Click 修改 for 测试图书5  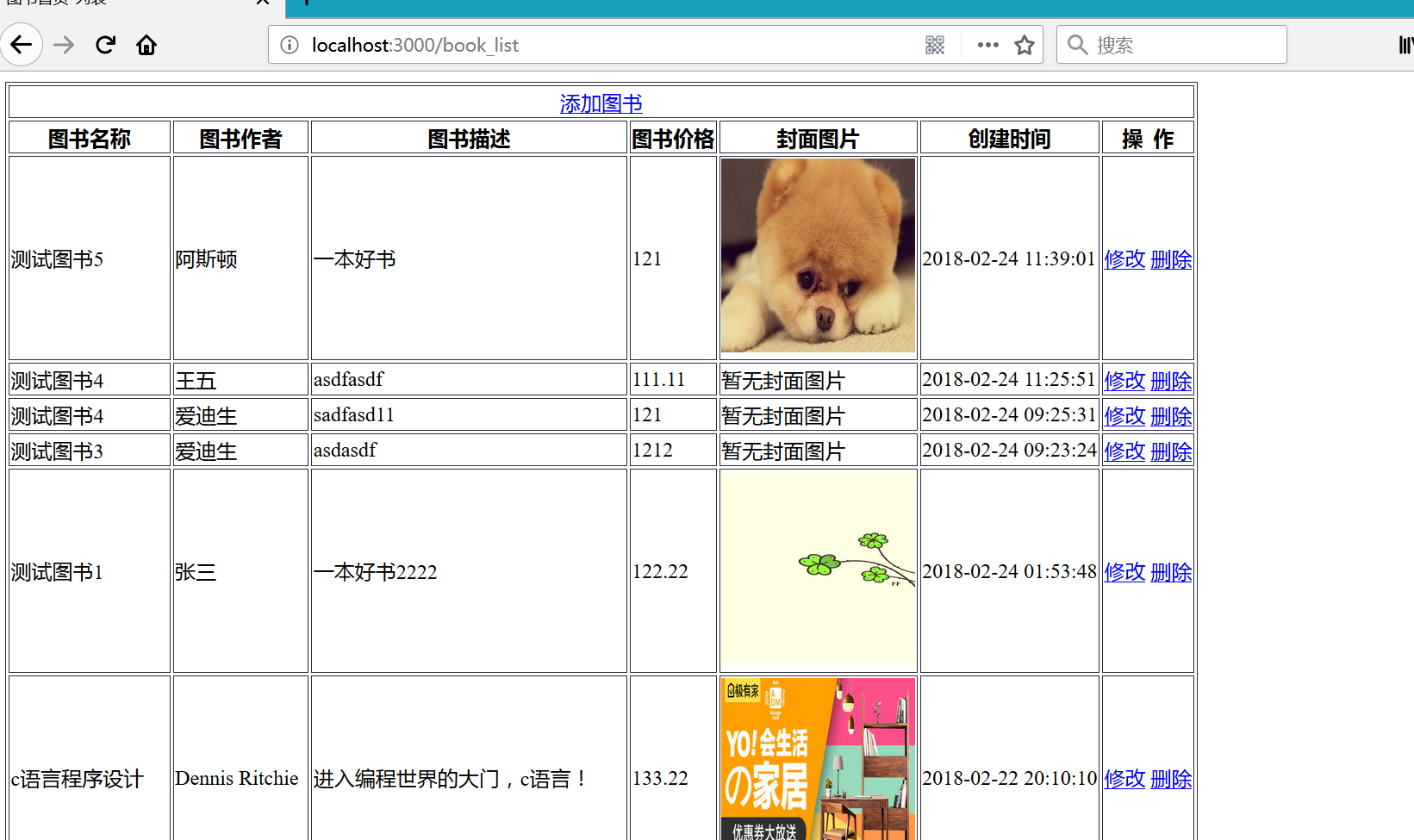click(x=1124, y=259)
